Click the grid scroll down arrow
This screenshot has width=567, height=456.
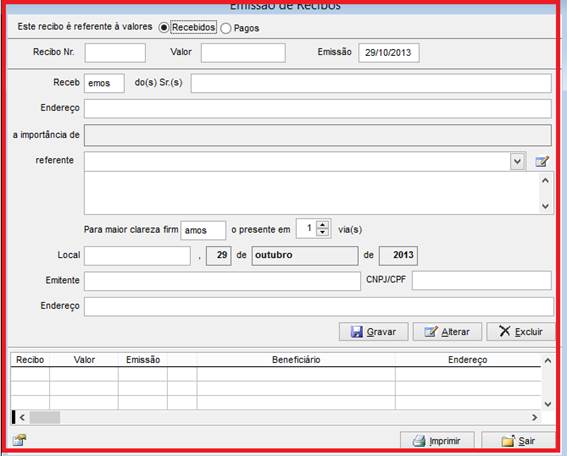[x=547, y=404]
